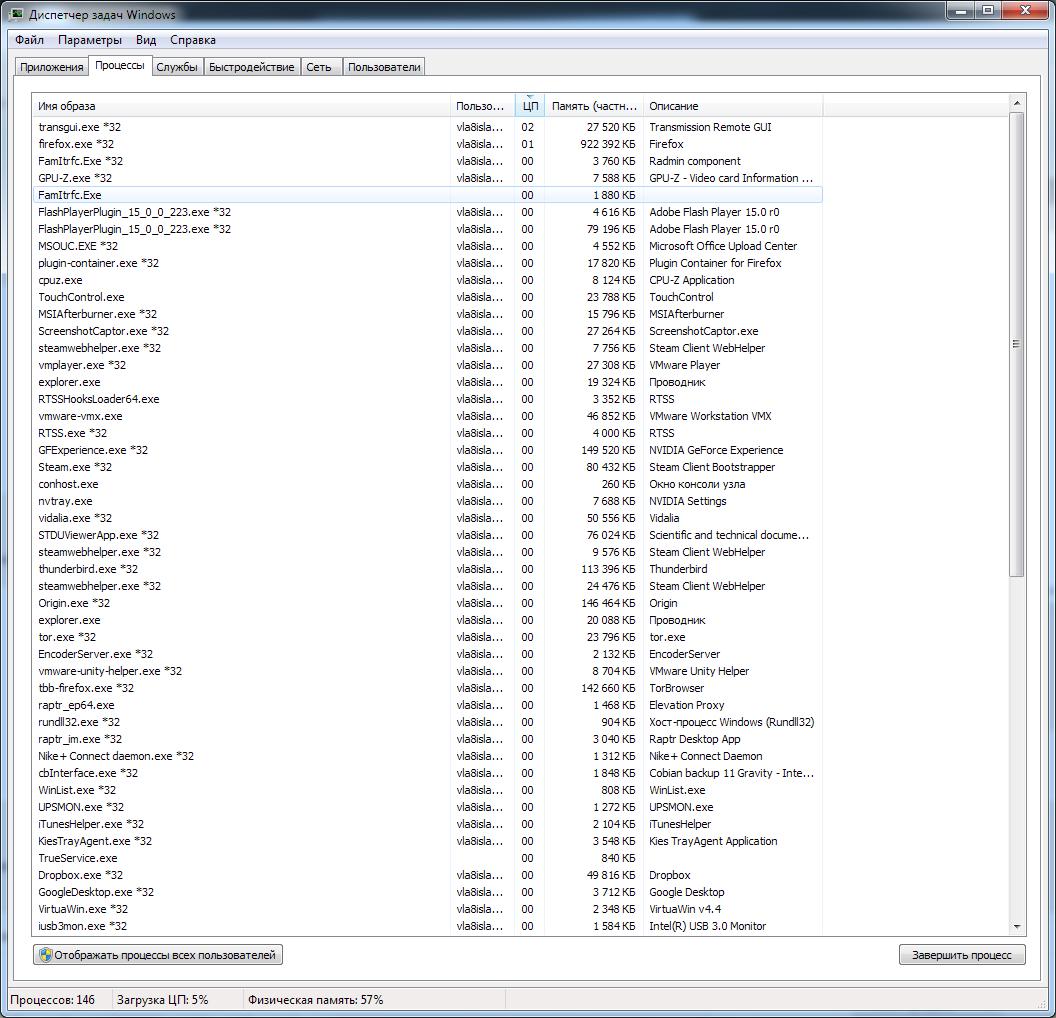
Task: Select GFExperience.exe *32 row
Action: (x=428, y=450)
